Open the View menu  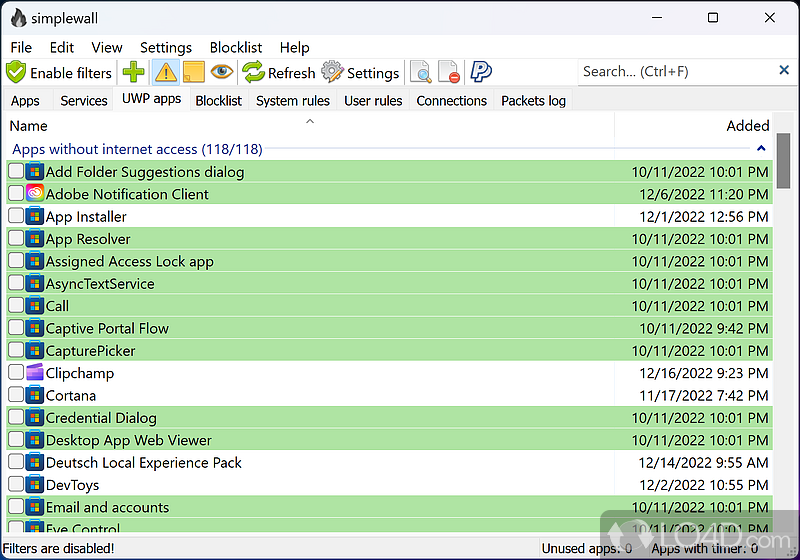107,47
